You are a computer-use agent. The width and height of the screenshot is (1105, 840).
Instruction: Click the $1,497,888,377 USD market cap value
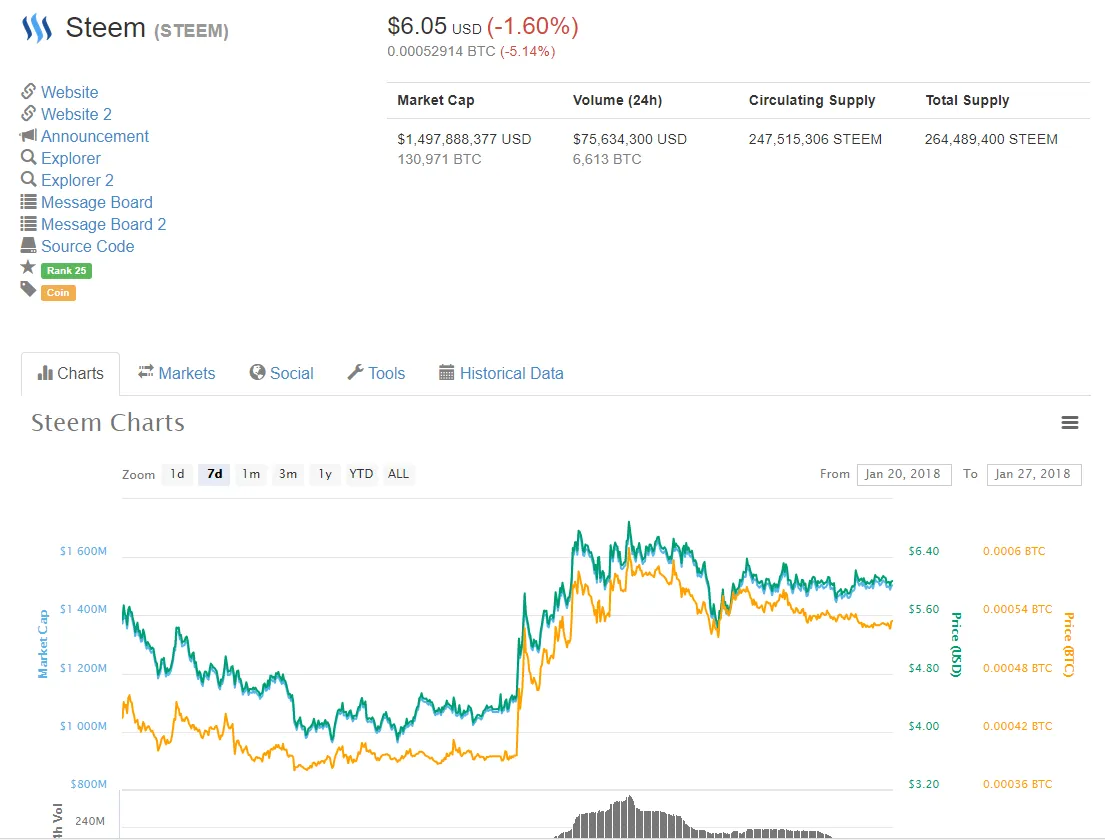tap(464, 140)
